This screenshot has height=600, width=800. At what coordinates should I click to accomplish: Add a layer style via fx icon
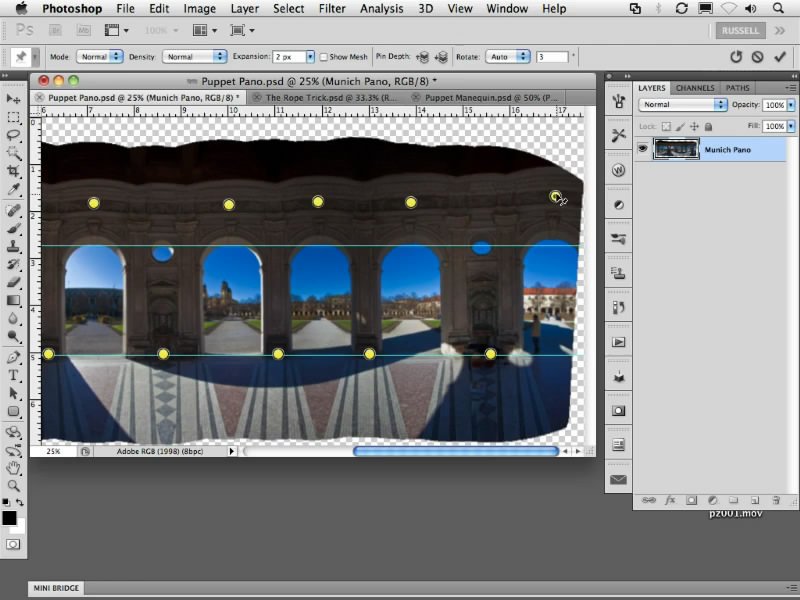pos(670,499)
